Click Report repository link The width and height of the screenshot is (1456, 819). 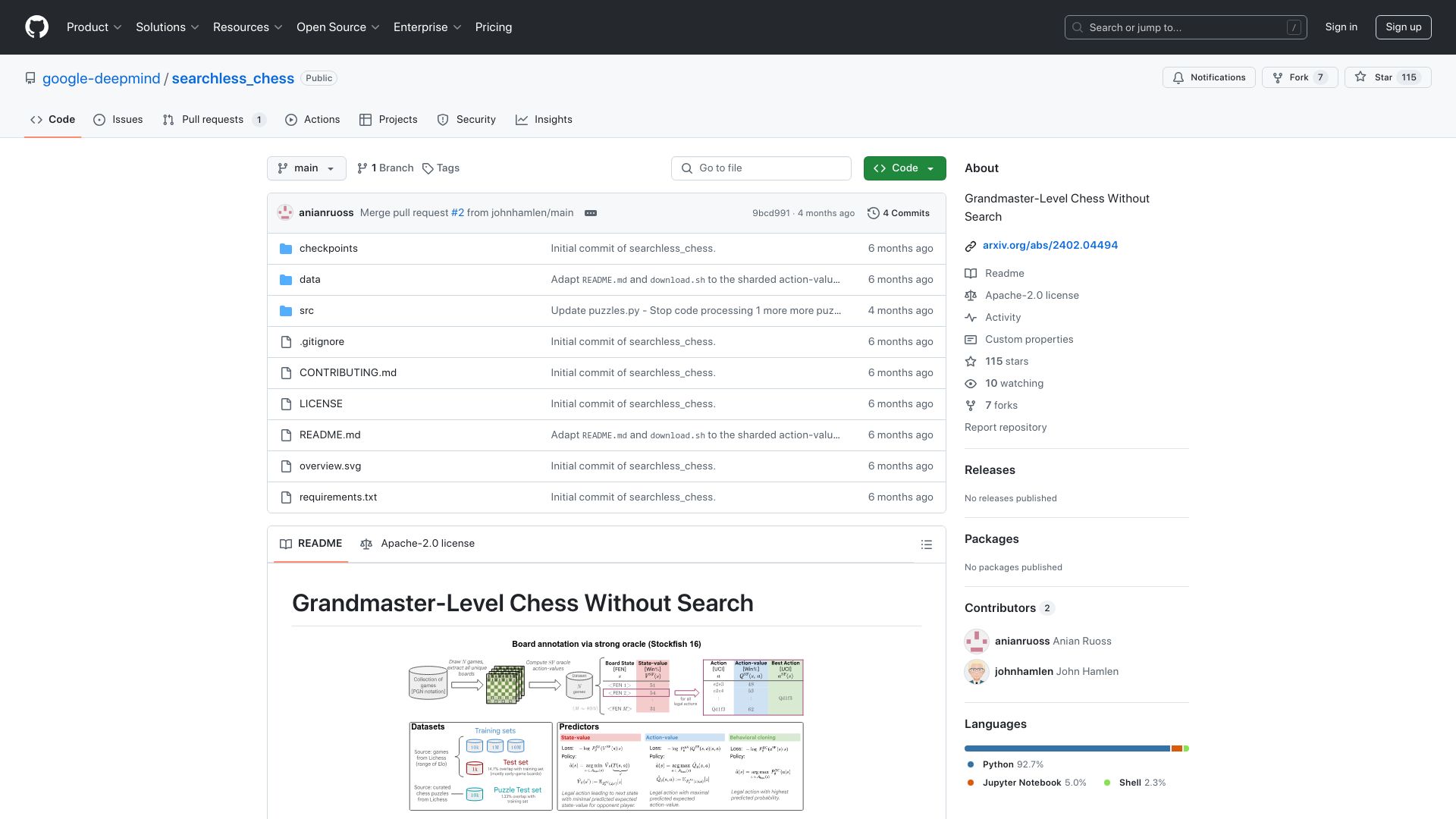tap(1006, 428)
